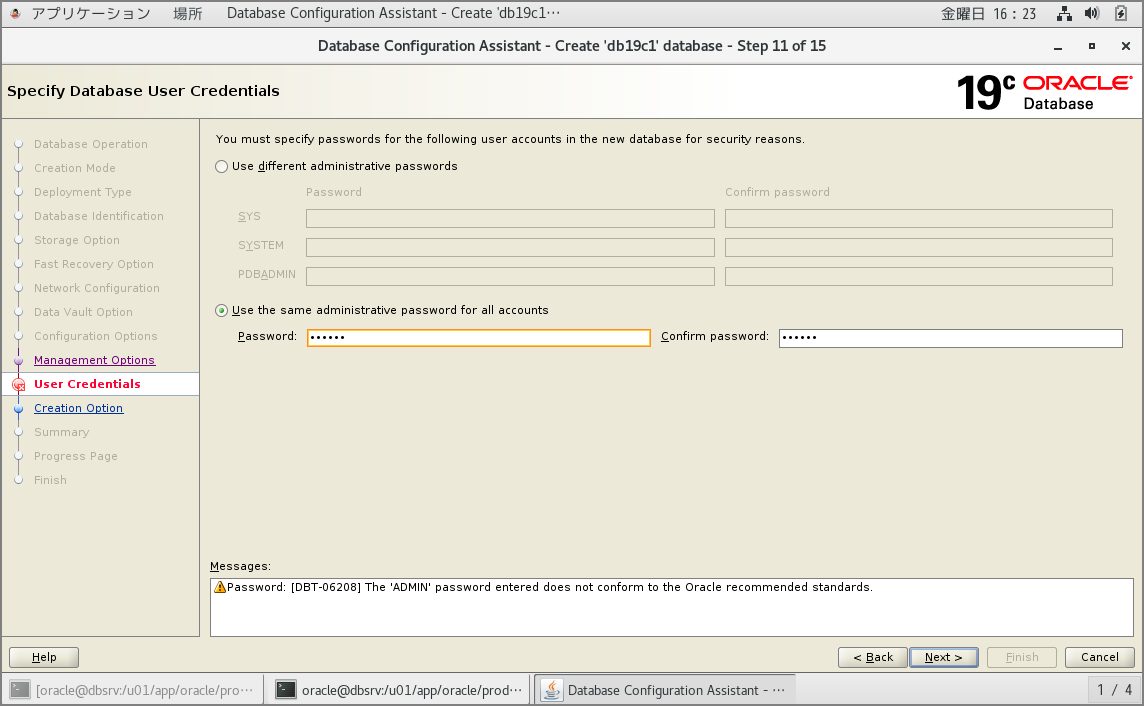
Task: Click the Java icon in taskbar
Action: (x=551, y=689)
